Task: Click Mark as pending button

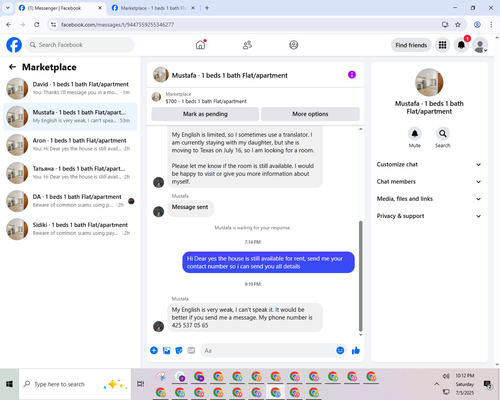Action: [x=205, y=114]
